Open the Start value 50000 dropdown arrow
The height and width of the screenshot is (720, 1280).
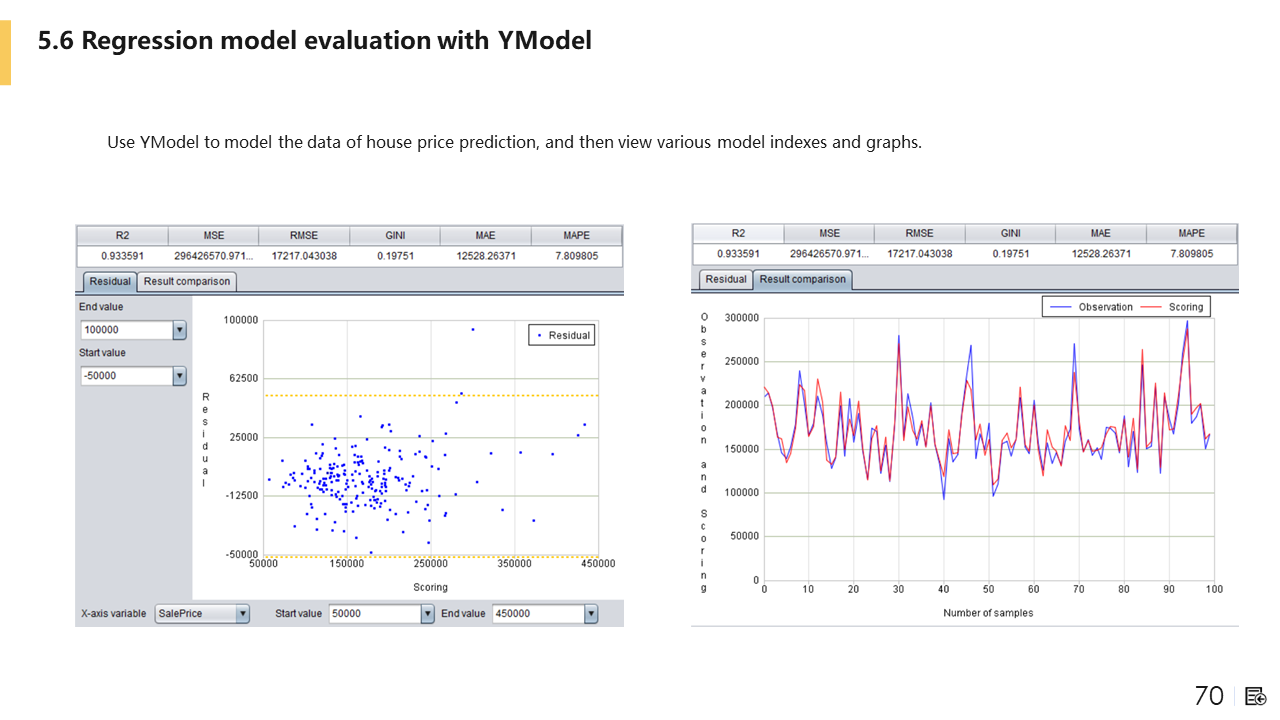(x=428, y=614)
